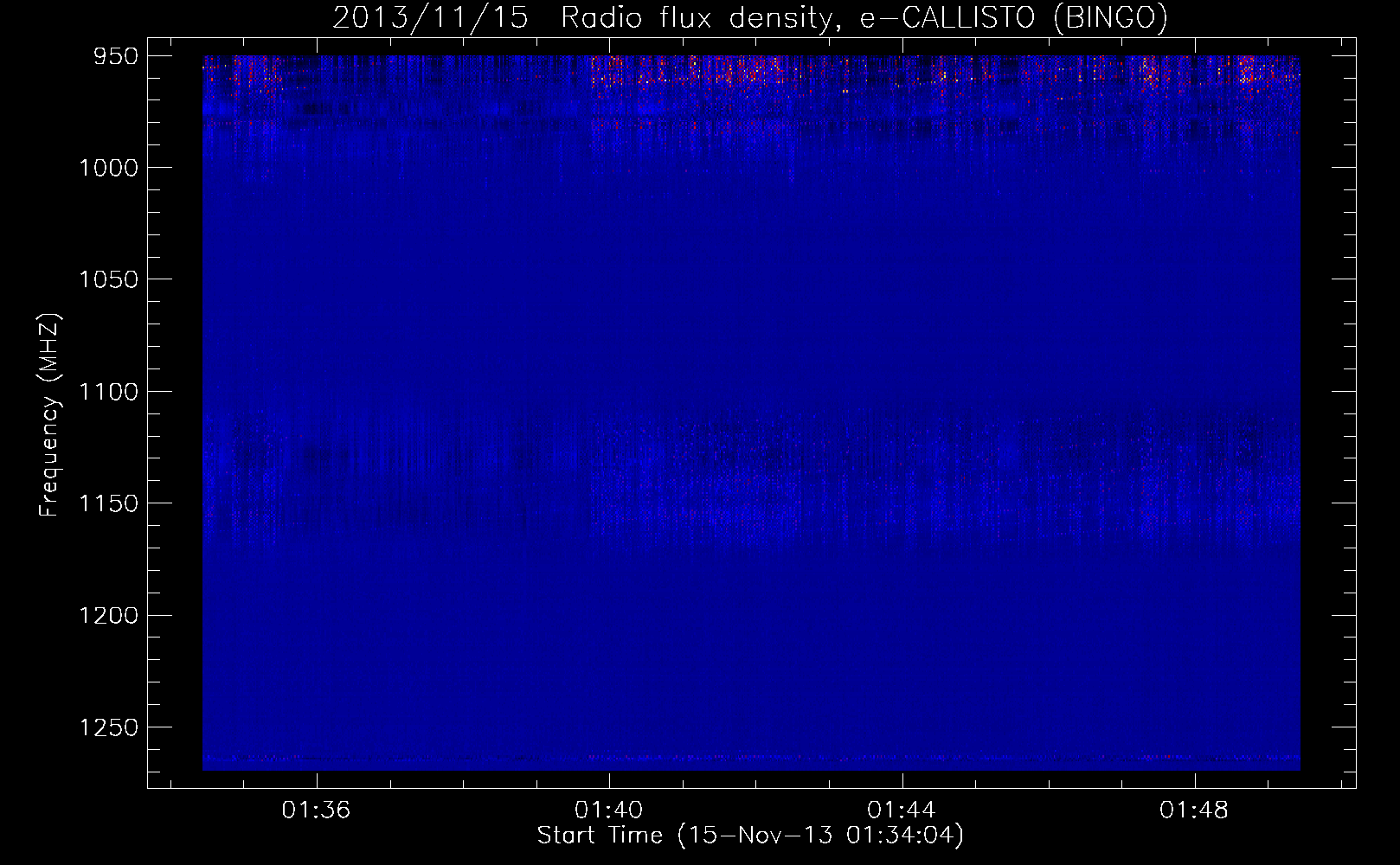Click the 'e-CALLISTO (BINGO)' title text
This screenshot has height=865, width=1400.
click(1014, 18)
